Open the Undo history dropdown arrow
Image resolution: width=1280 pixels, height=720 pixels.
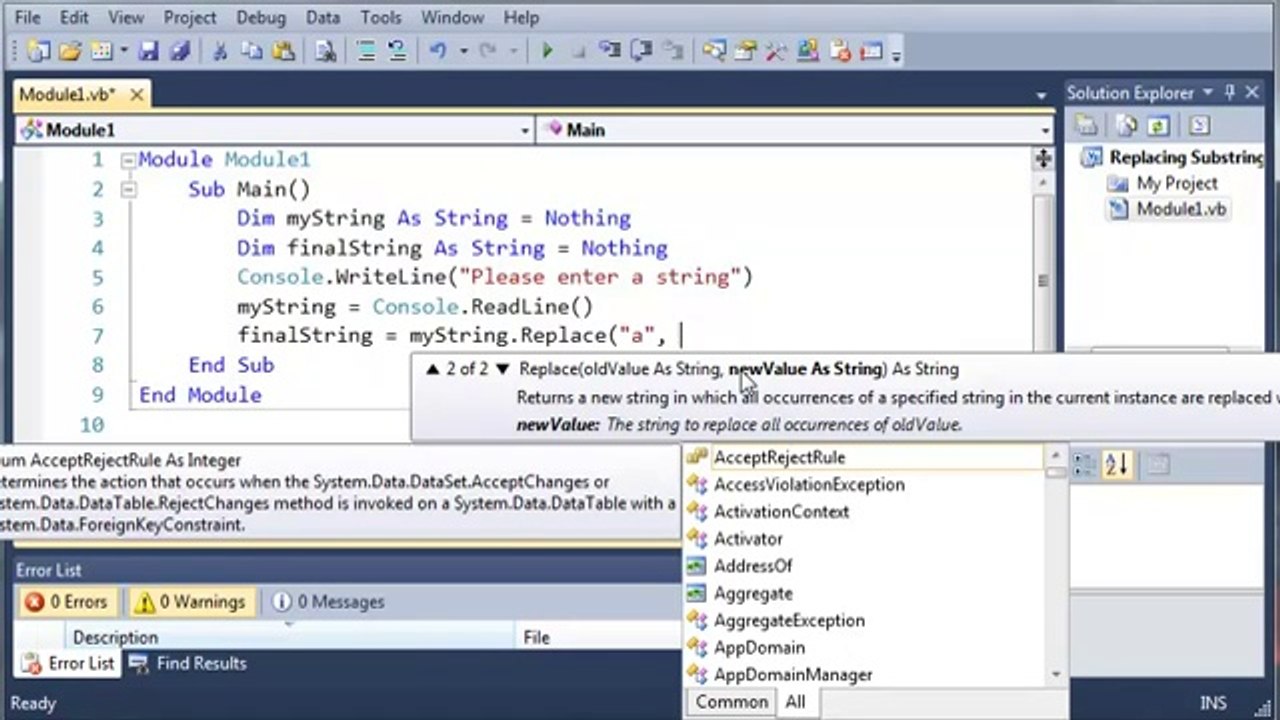coord(463,51)
